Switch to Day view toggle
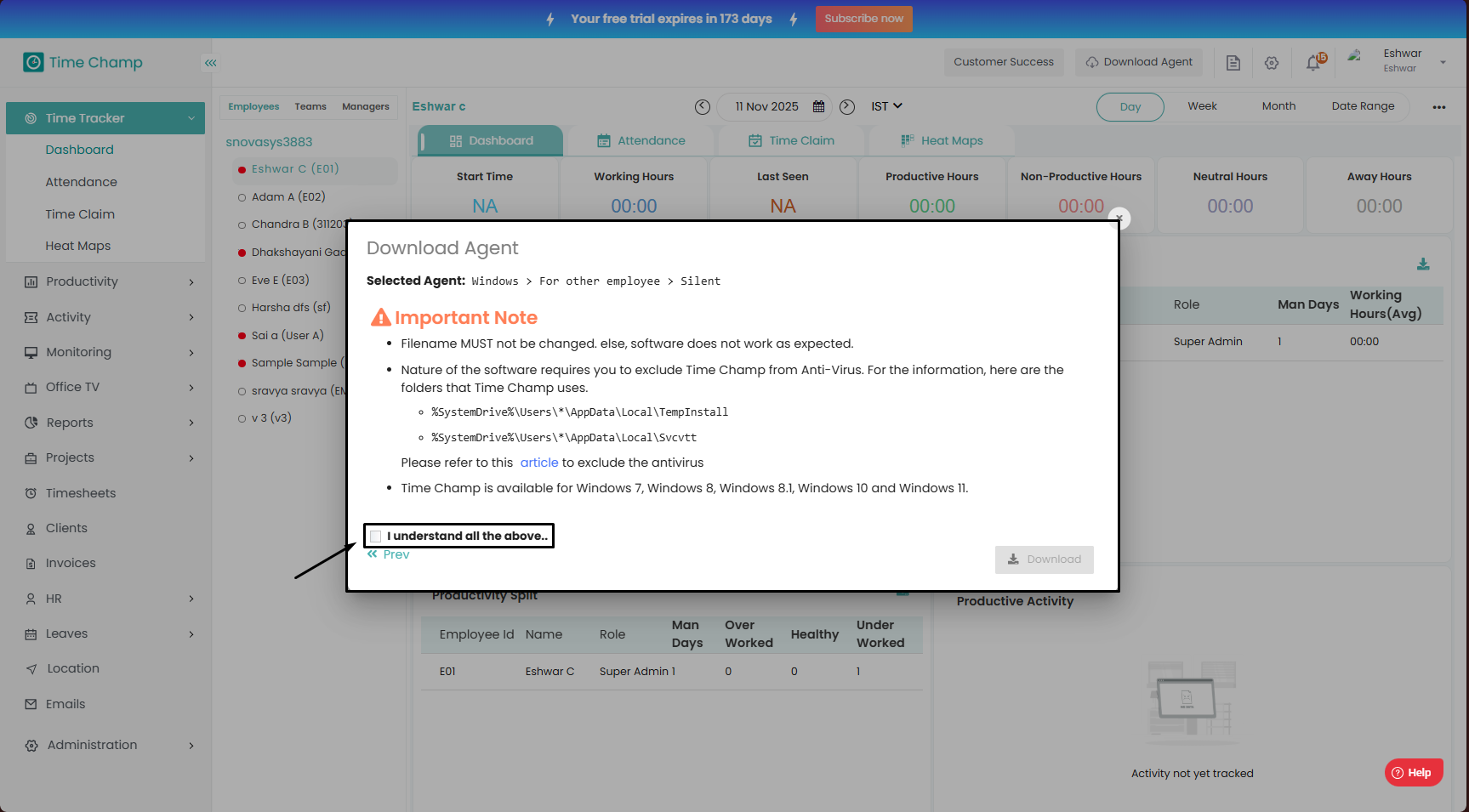The image size is (1469, 812). click(1130, 107)
